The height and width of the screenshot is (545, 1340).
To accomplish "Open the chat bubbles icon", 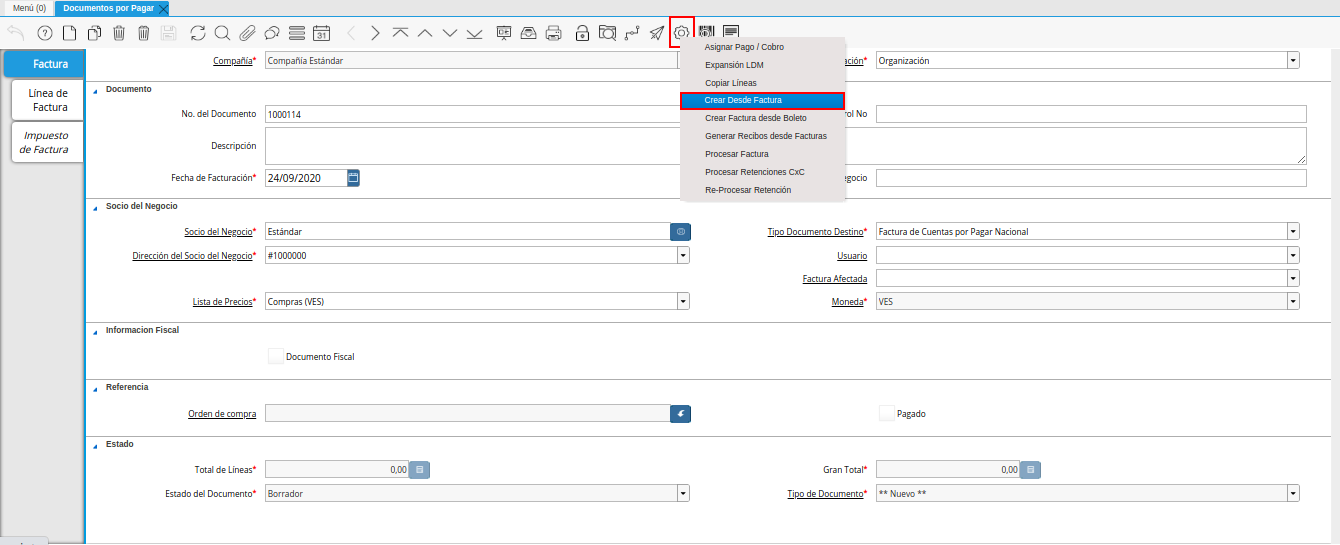I will (x=272, y=33).
